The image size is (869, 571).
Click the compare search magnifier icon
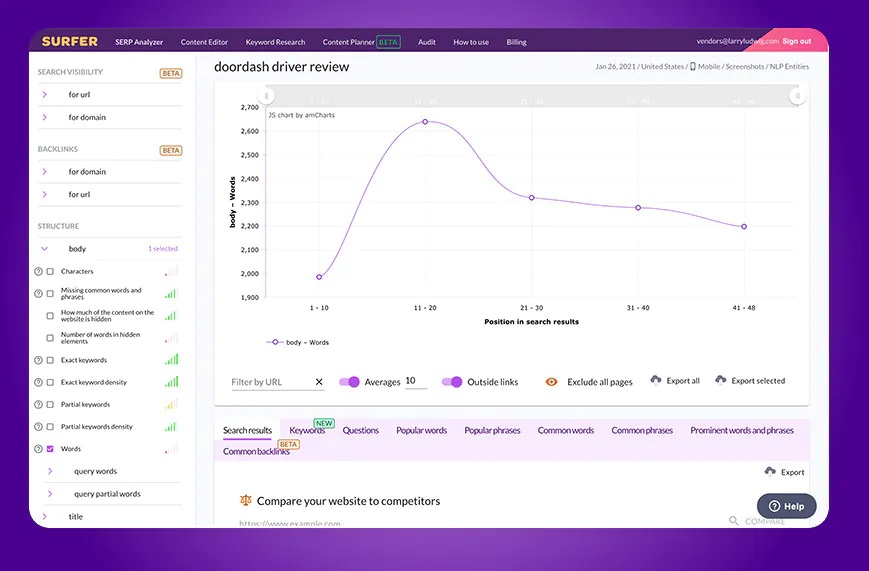coord(733,521)
